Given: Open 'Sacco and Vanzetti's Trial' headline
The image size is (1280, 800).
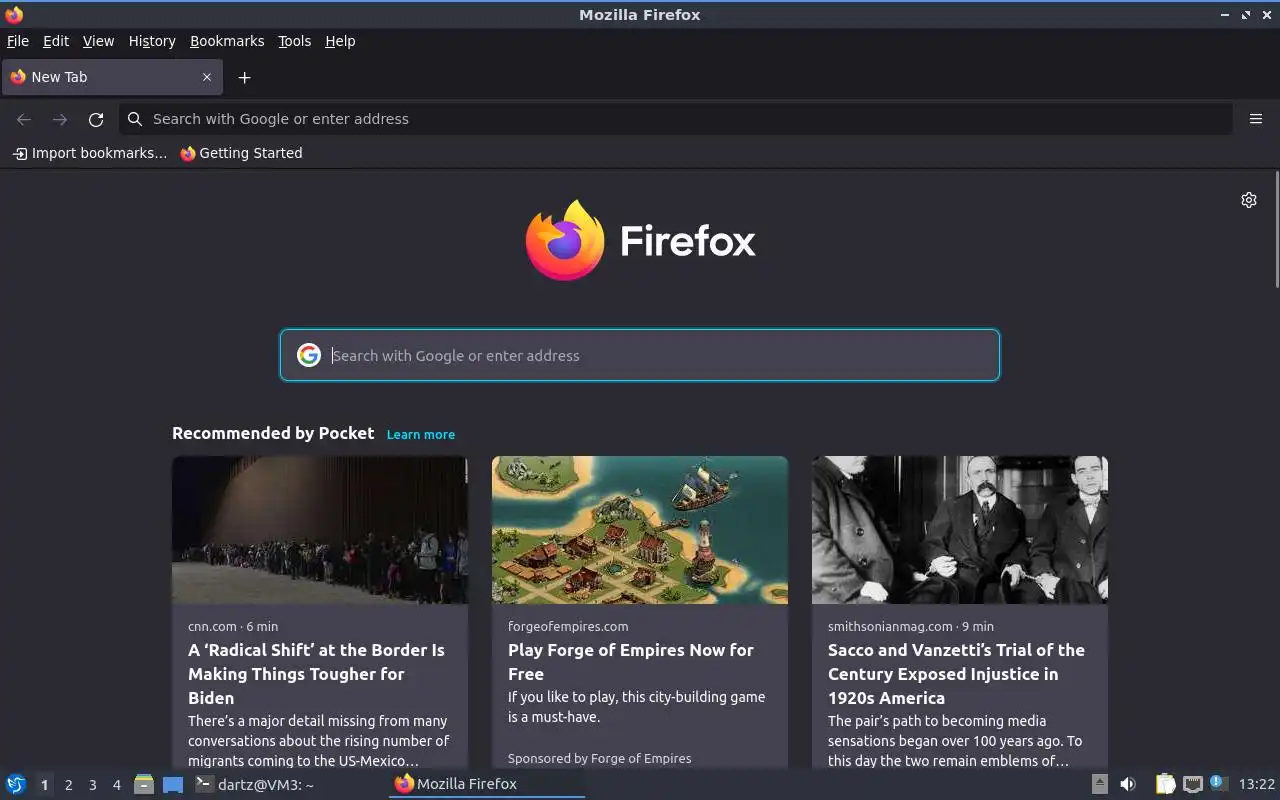Looking at the screenshot, I should point(956,674).
